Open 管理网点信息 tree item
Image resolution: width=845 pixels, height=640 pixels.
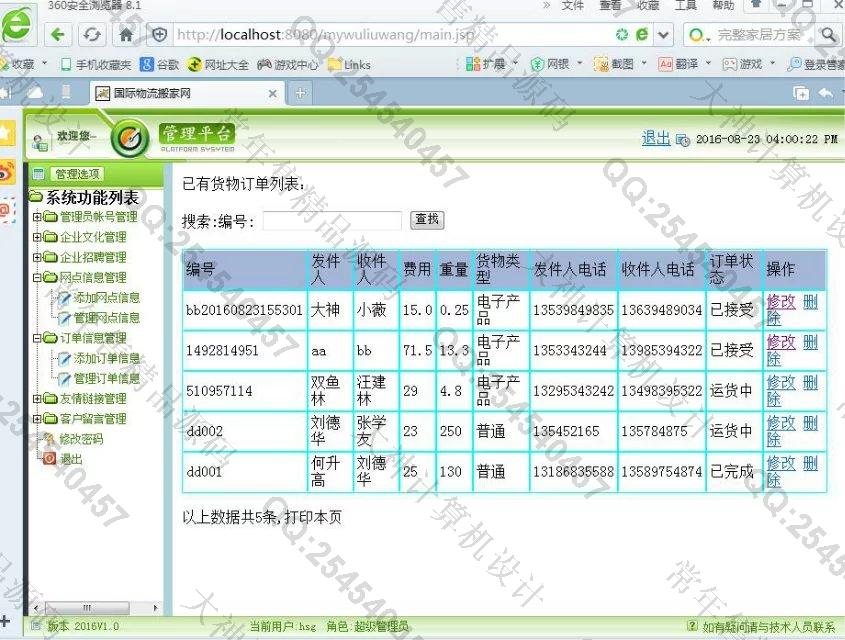point(106,318)
